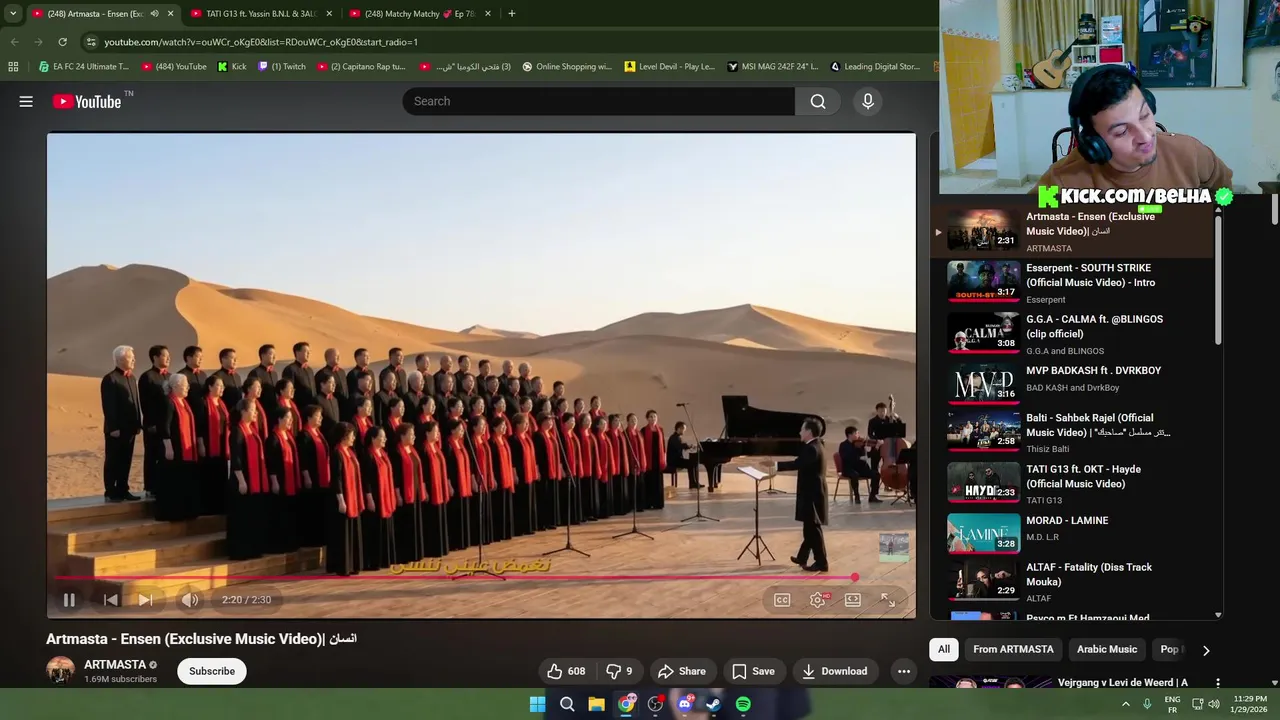Play TATI G13 ft. OKT Hayde
Image resolution: width=1280 pixels, height=720 pixels.
1074,484
